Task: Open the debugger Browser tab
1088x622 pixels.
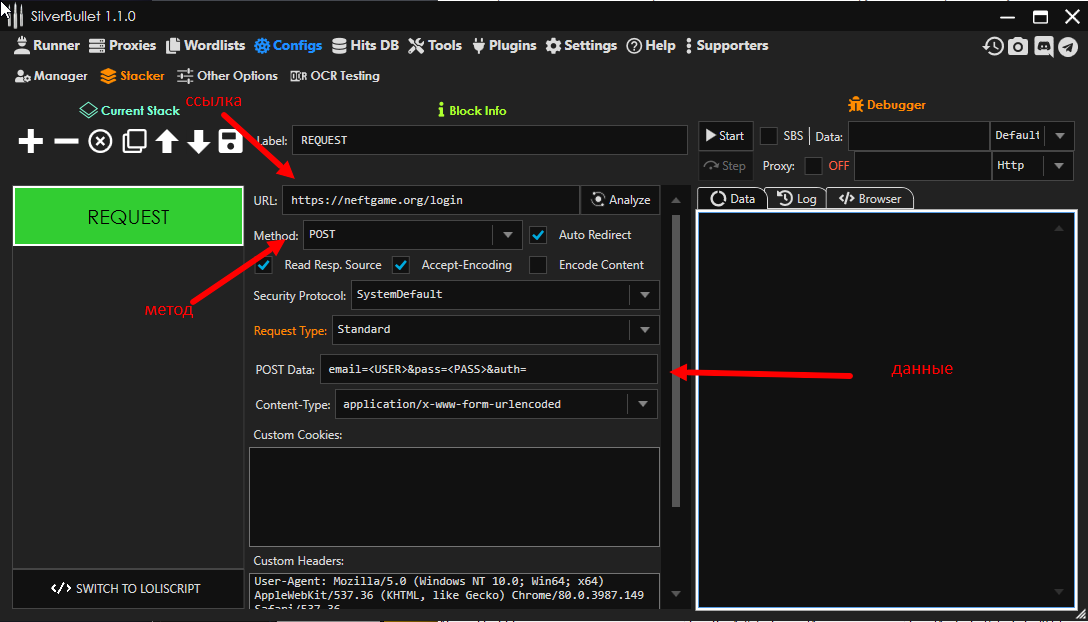Action: tap(870, 199)
